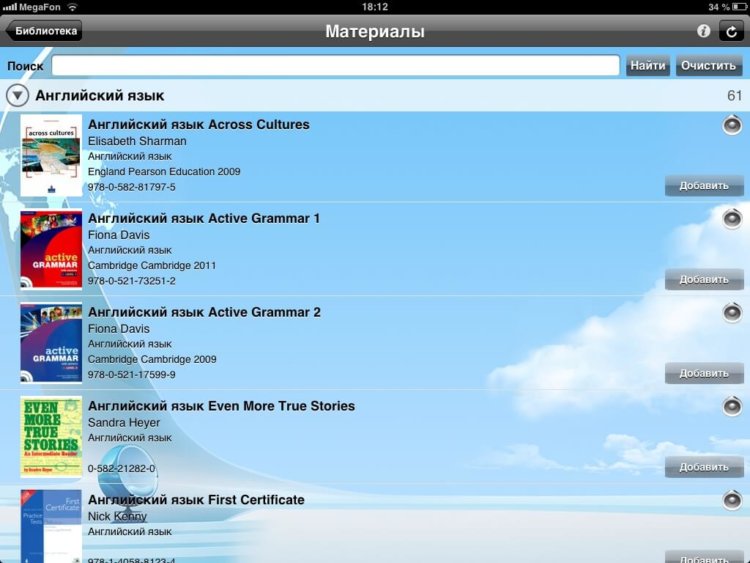Add Active Grammar 2 with Добавить
750x563 pixels.
point(704,373)
